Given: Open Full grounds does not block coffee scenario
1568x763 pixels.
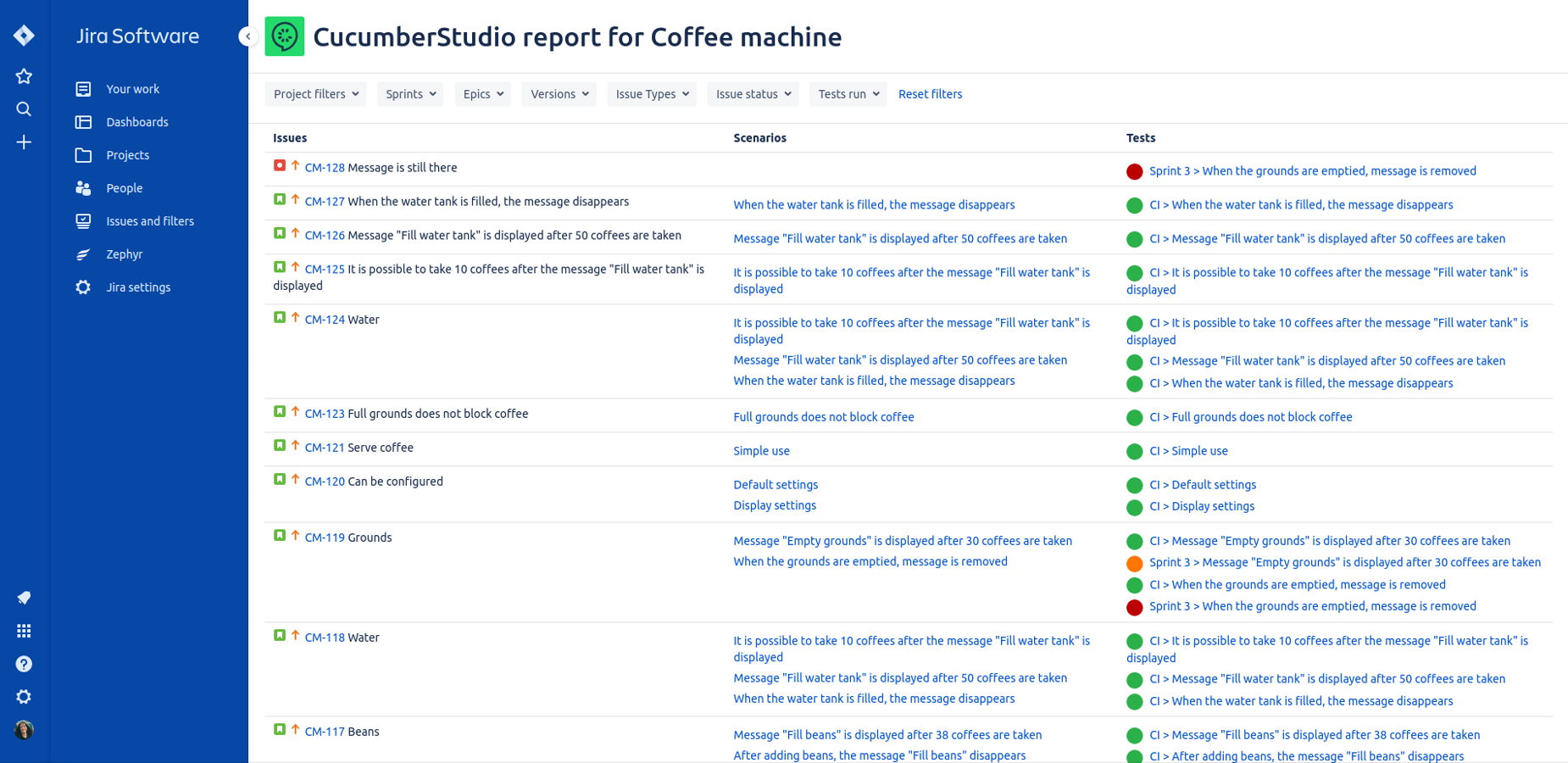Looking at the screenshot, I should coord(824,417).
